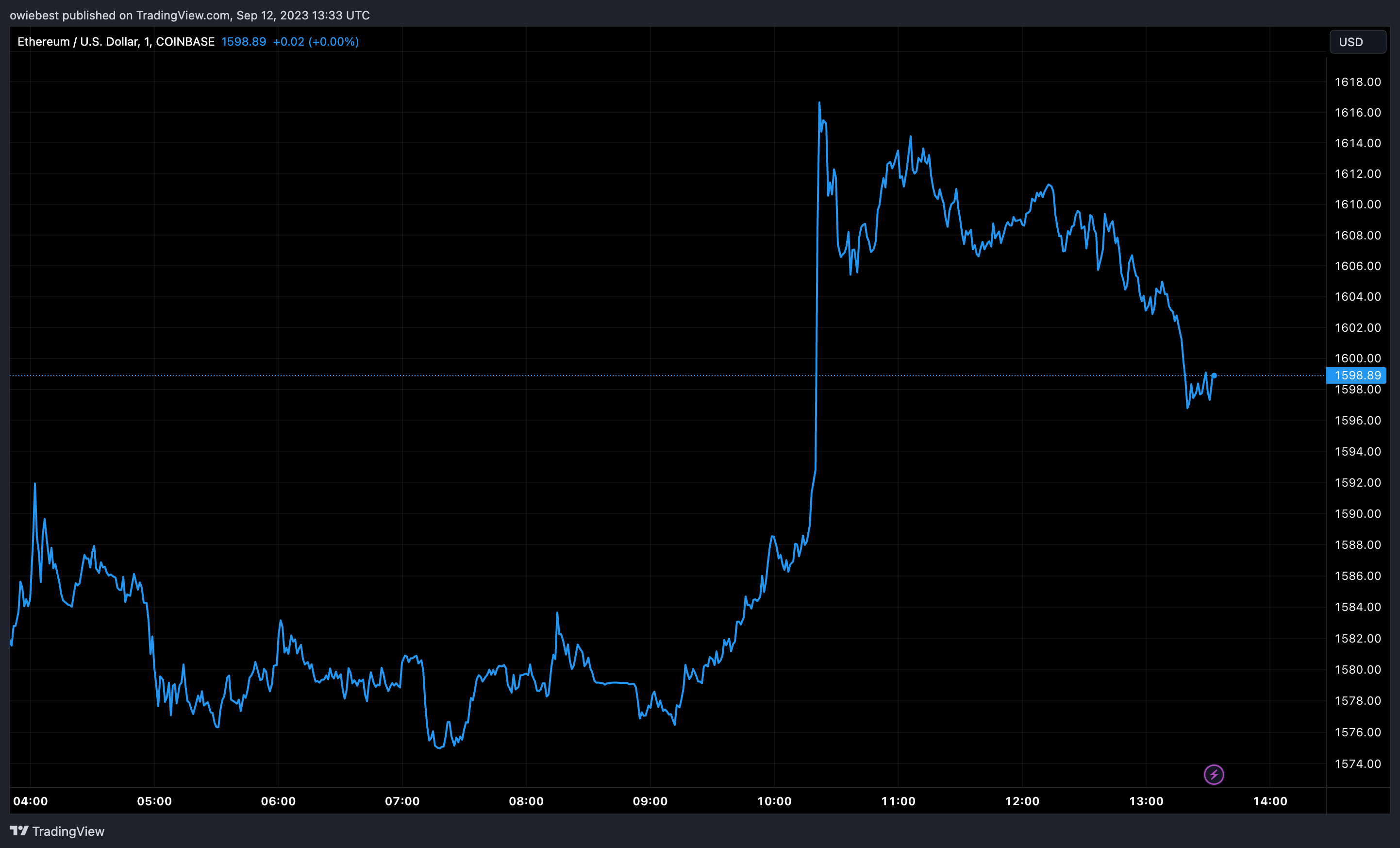Click the 1580.00 price axis label
This screenshot has height=848, width=1400.
(x=1357, y=670)
